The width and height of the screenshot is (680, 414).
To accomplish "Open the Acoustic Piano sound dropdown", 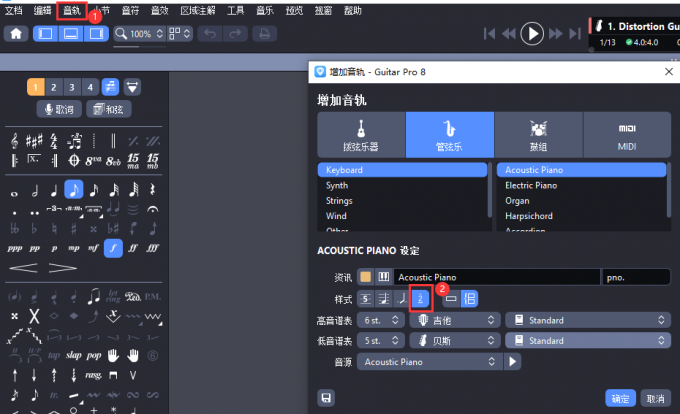I will click(429, 362).
